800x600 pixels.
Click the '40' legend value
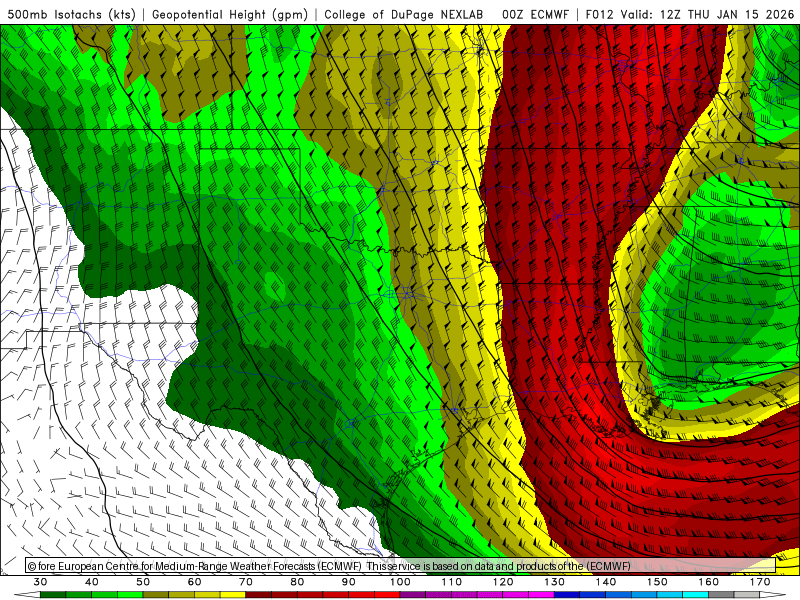(x=92, y=582)
